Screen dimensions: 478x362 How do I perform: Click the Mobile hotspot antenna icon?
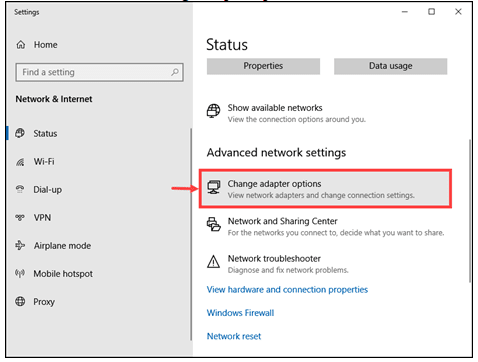[x=20, y=274]
